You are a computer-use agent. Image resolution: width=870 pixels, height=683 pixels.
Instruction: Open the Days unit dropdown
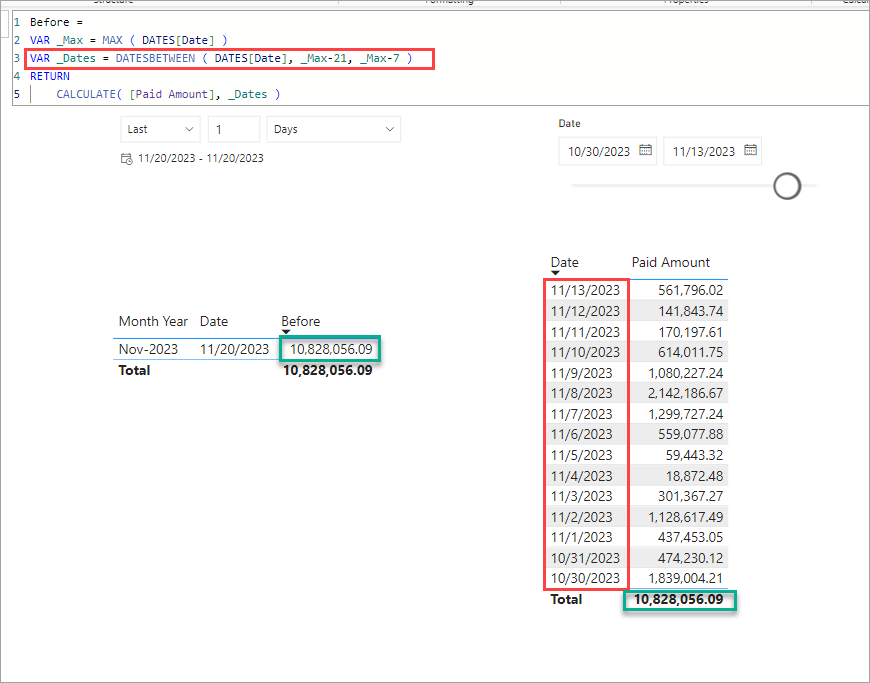[x=333, y=129]
